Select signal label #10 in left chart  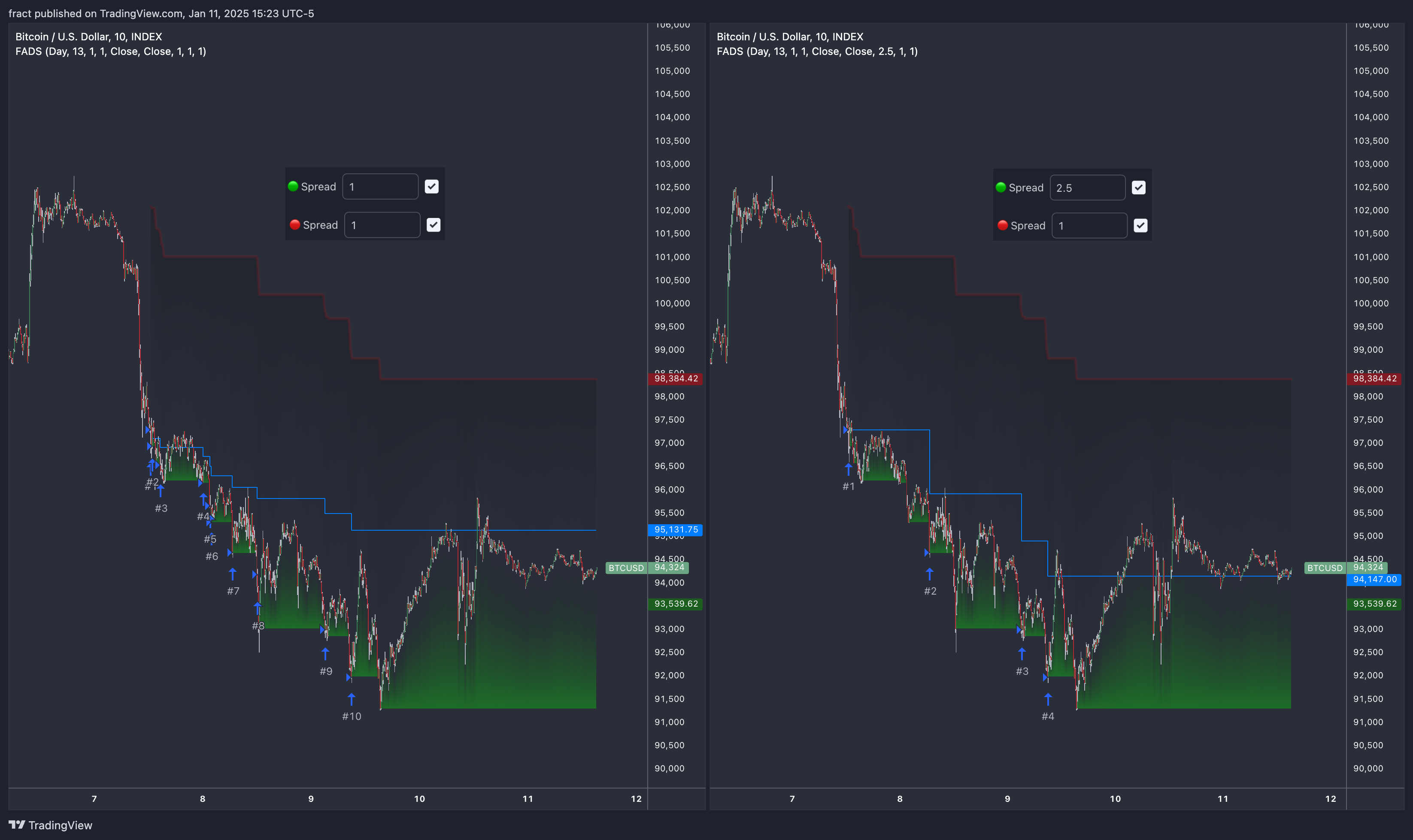[352, 716]
